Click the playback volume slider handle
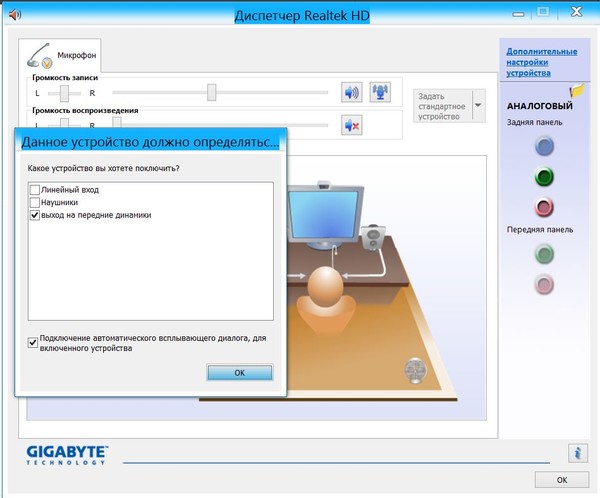The image size is (600, 498). (117, 123)
